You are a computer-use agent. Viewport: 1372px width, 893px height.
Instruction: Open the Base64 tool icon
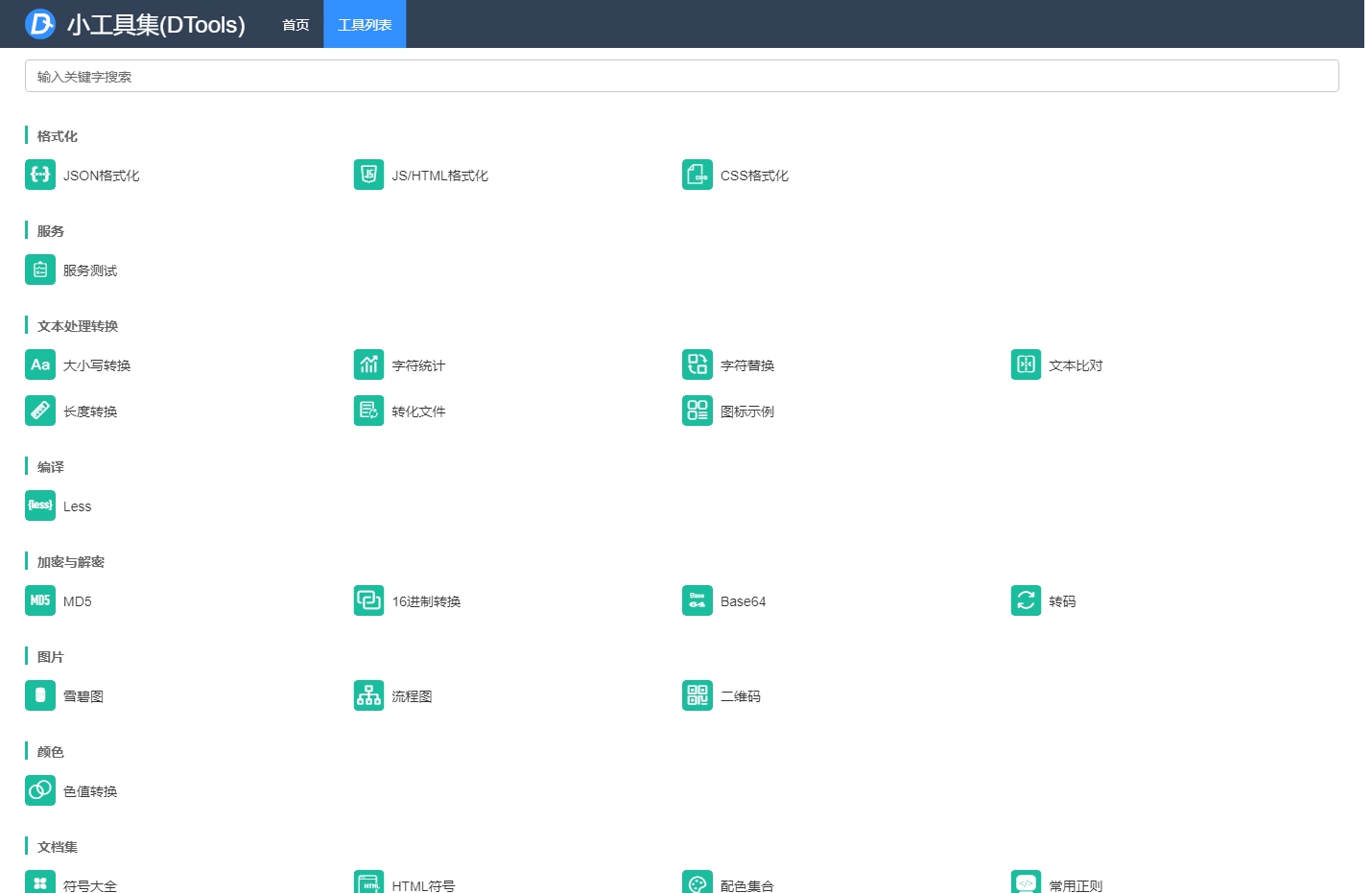pos(698,600)
